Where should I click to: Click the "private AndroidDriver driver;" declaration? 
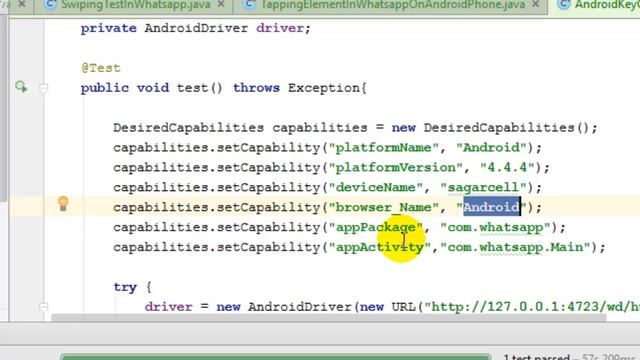[x=196, y=28]
